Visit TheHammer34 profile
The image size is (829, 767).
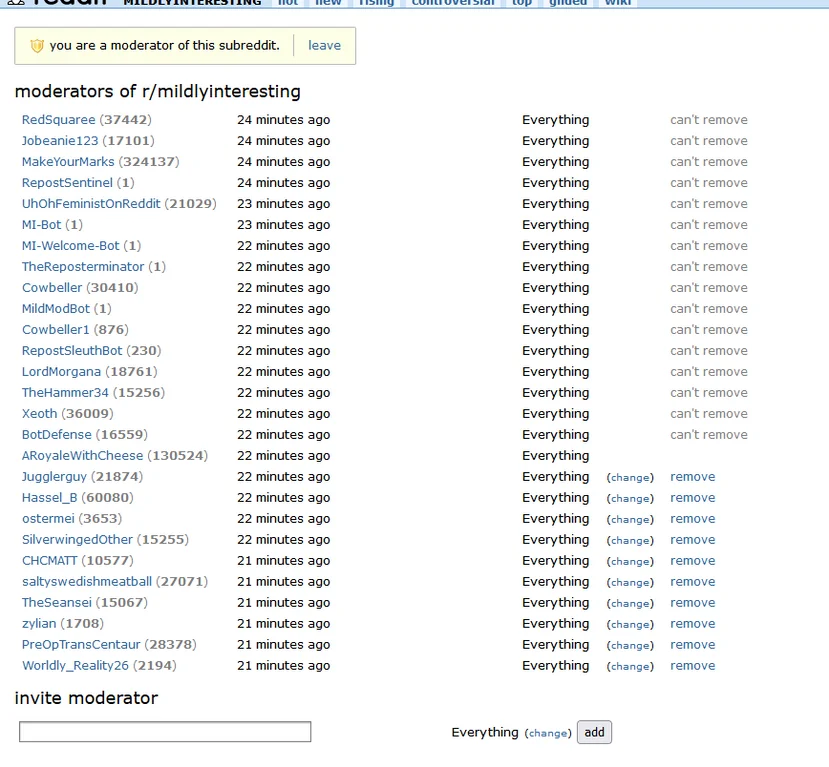(x=65, y=393)
